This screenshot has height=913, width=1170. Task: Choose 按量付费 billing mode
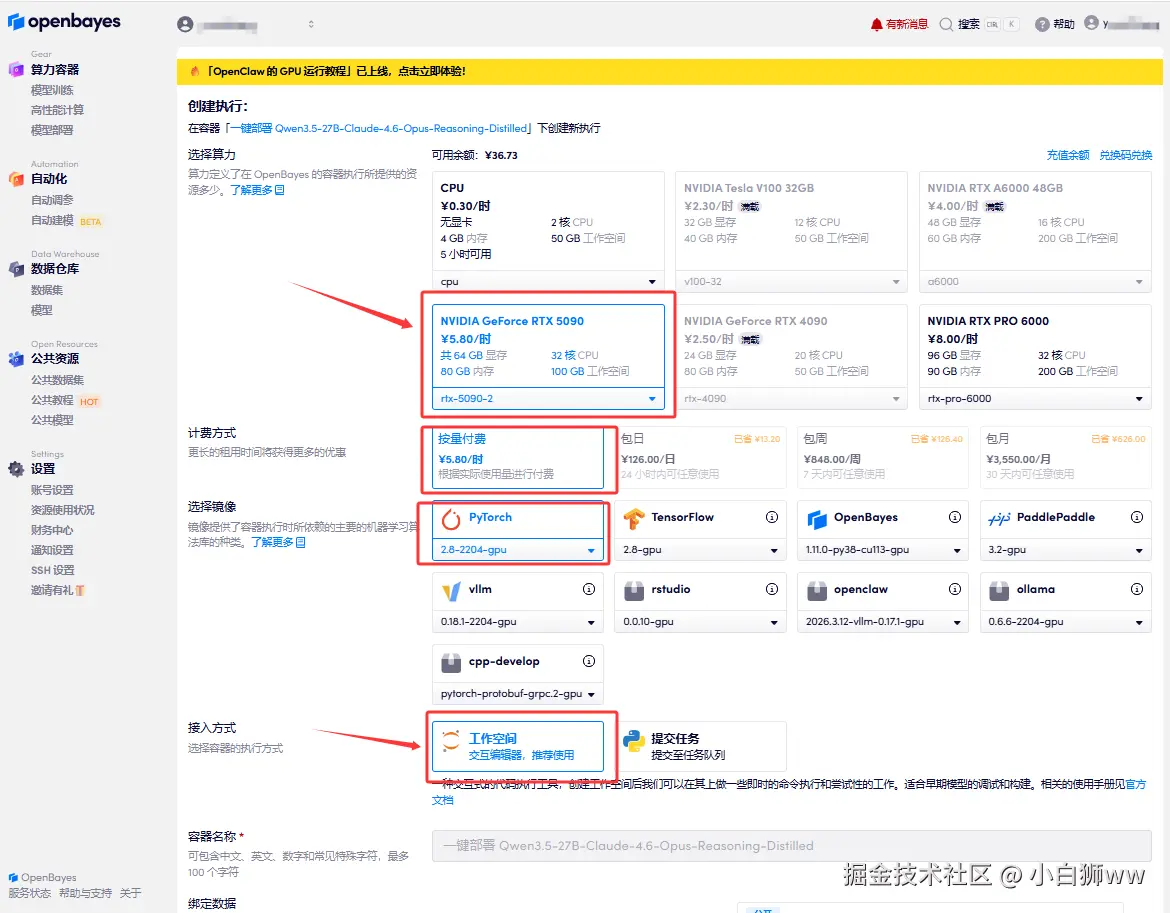click(x=518, y=457)
